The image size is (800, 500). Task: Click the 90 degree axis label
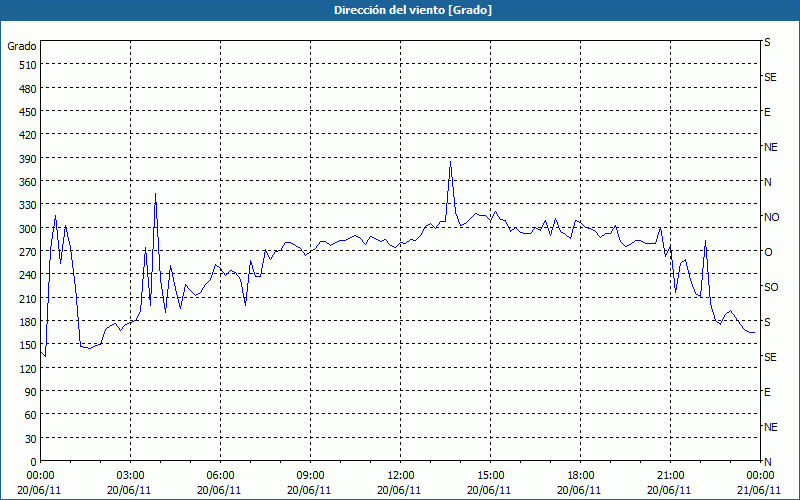31,392
